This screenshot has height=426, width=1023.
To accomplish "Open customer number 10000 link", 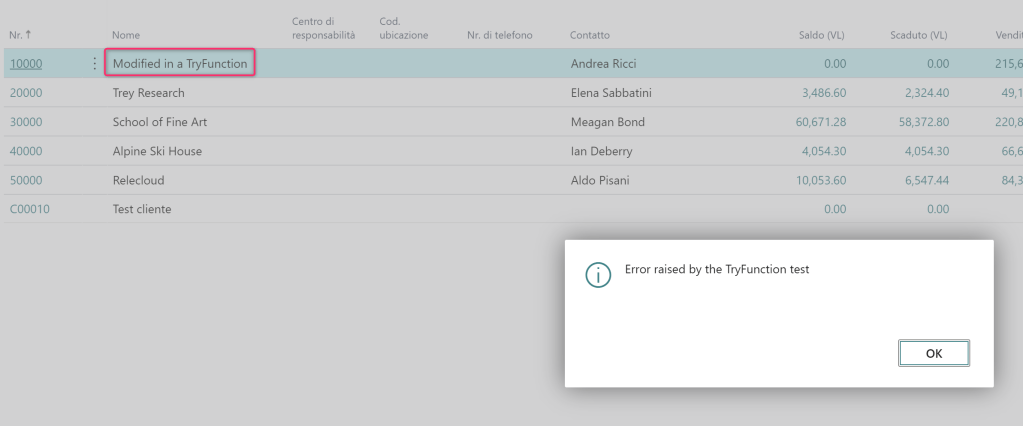I will click(x=26, y=64).
